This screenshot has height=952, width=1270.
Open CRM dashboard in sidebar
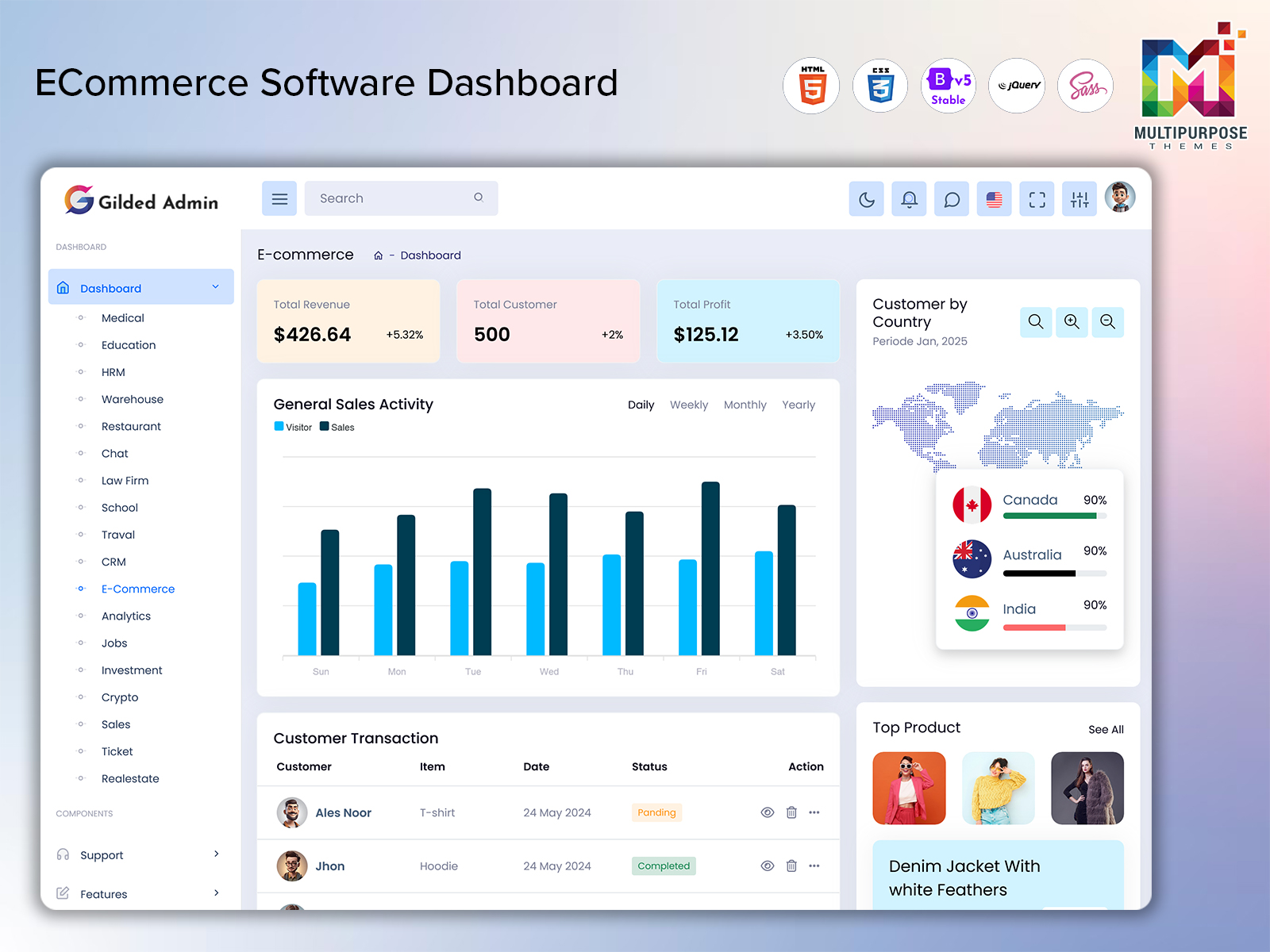[114, 562]
